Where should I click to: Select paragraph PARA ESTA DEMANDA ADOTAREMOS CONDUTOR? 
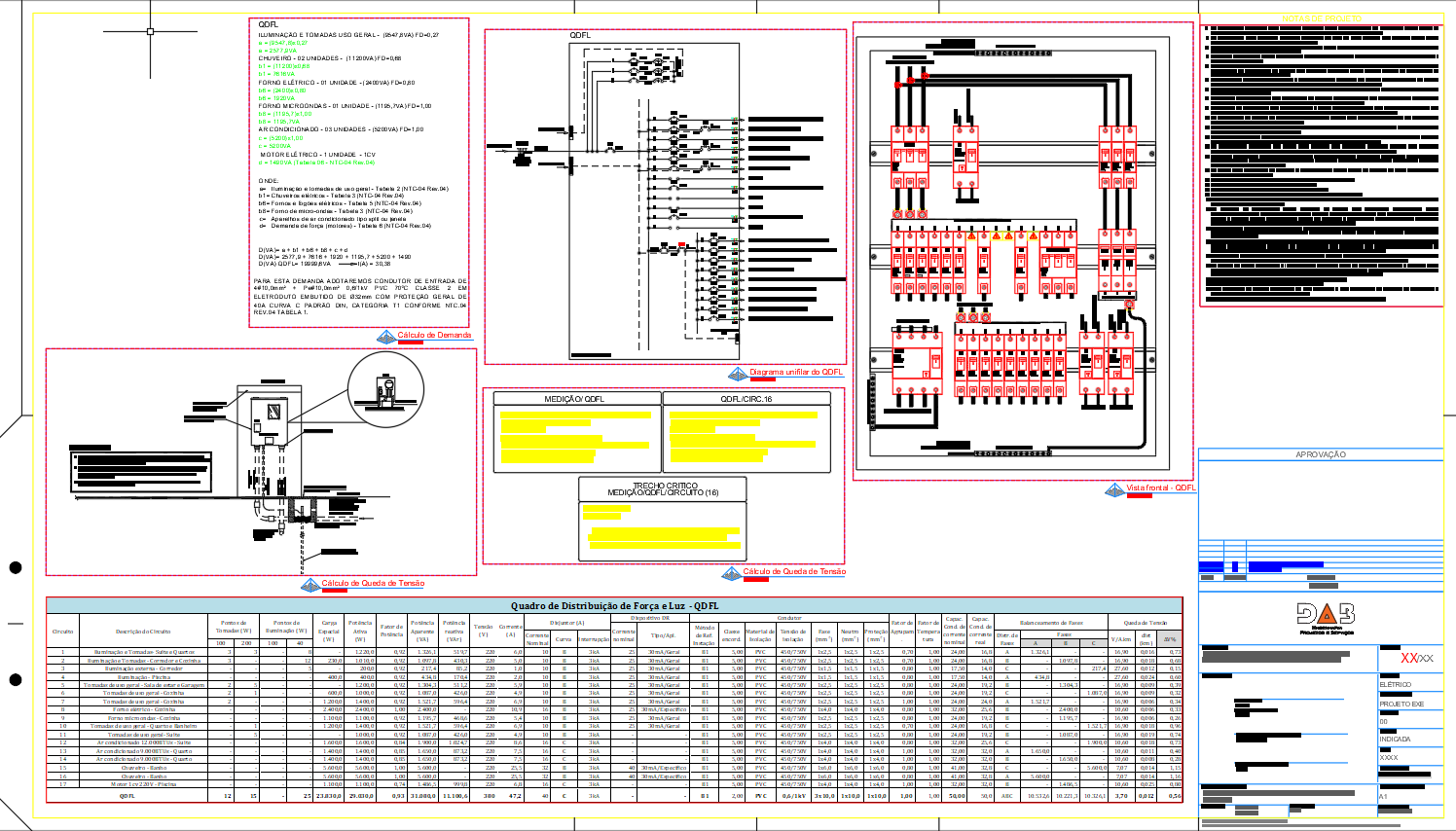point(360,297)
